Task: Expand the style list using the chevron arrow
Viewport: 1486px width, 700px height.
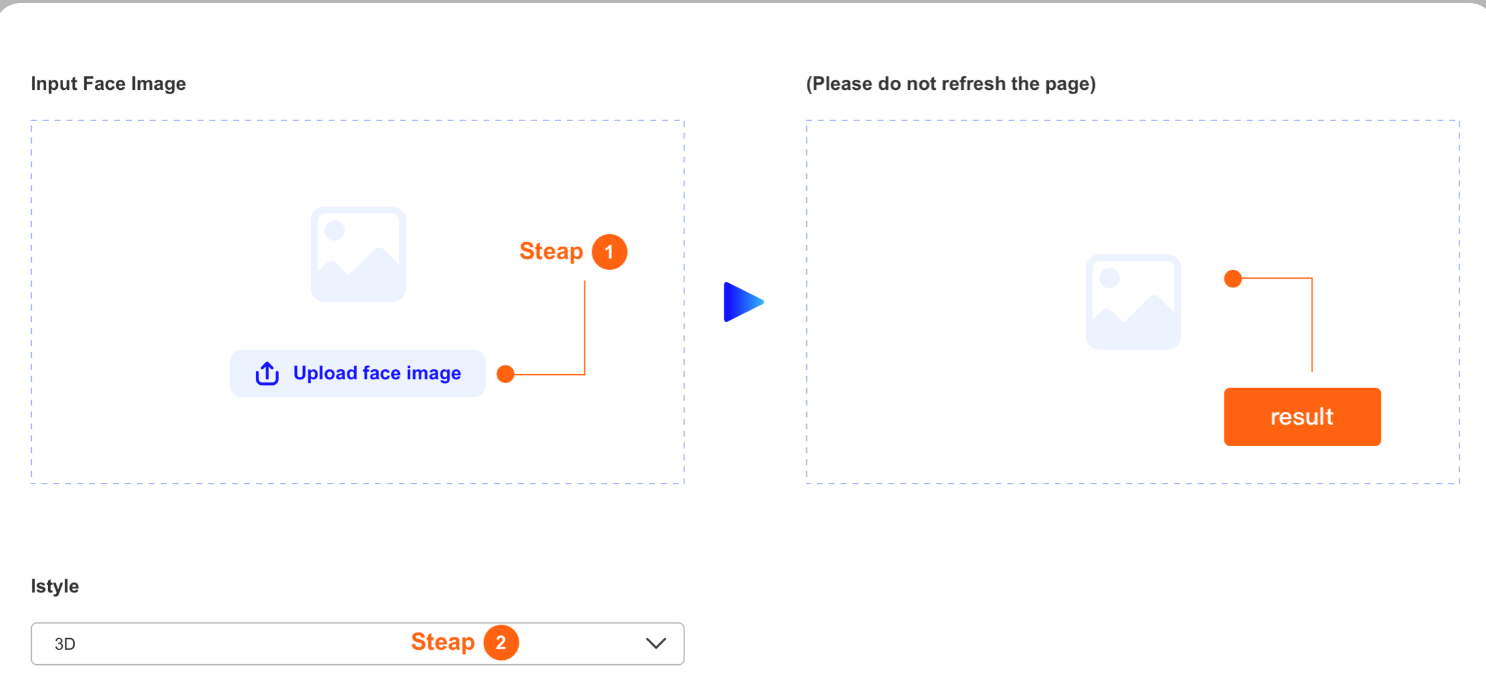Action: click(656, 643)
